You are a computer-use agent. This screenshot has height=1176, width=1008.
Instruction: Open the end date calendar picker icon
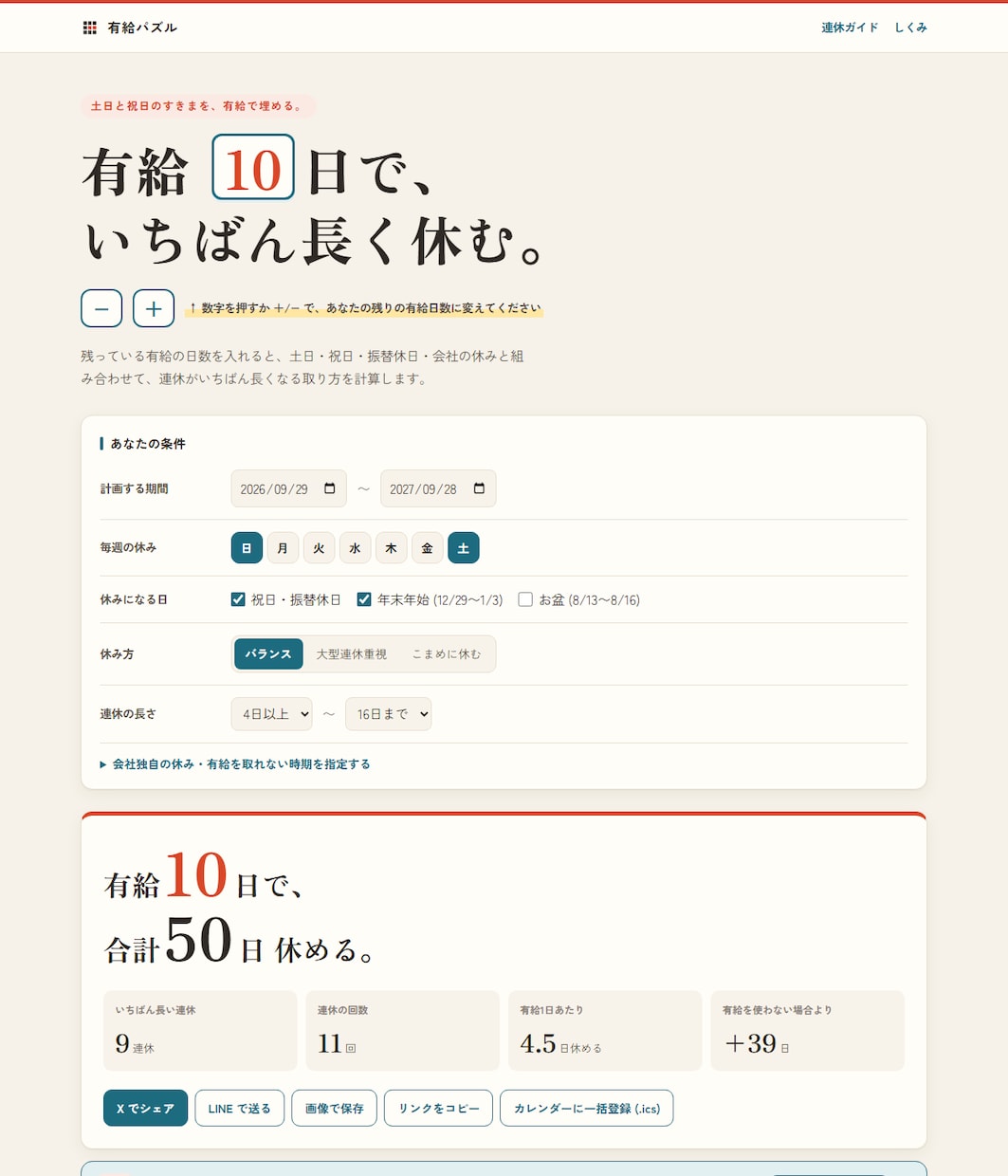479,488
